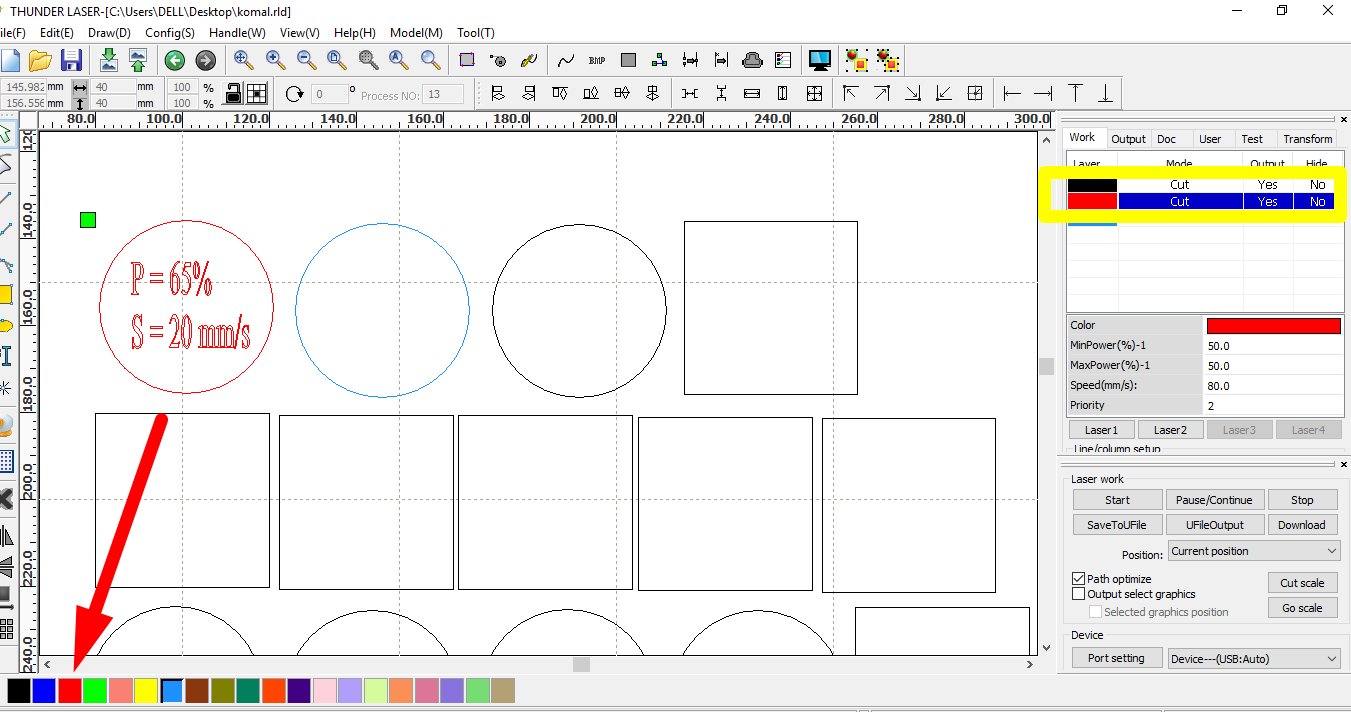Viewport: 1351px width, 712px height.
Task: Redo with the gray right arrow
Action: pos(205,60)
